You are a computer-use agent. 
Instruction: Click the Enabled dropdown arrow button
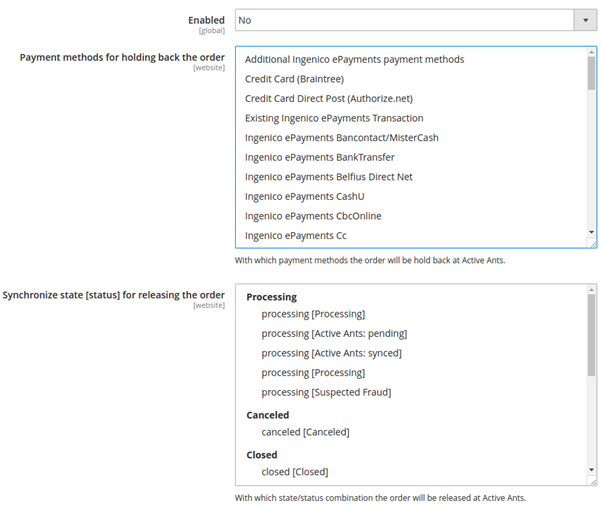coord(584,20)
